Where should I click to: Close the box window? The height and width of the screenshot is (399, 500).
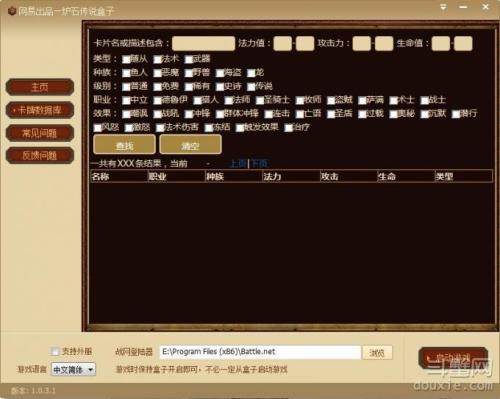coord(485,7)
